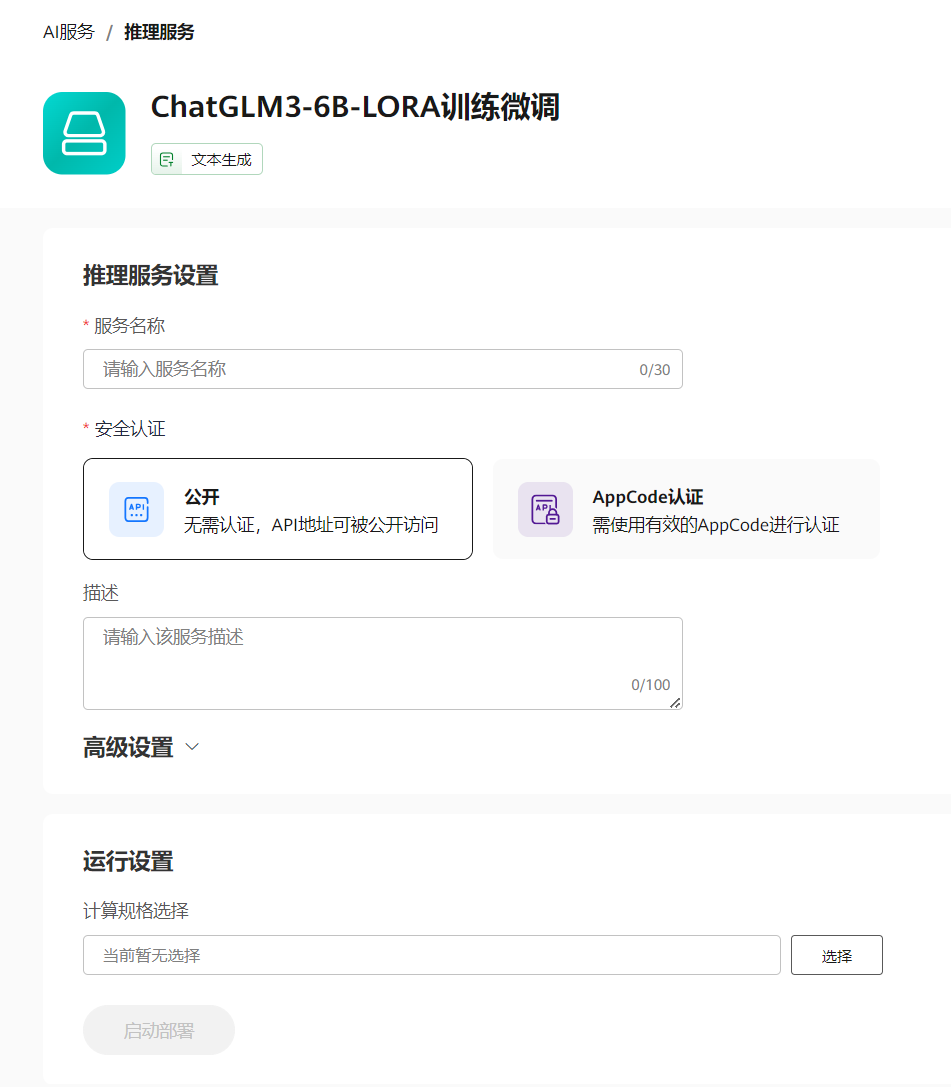Open the AI服务 breadcrumb link

tap(69, 32)
